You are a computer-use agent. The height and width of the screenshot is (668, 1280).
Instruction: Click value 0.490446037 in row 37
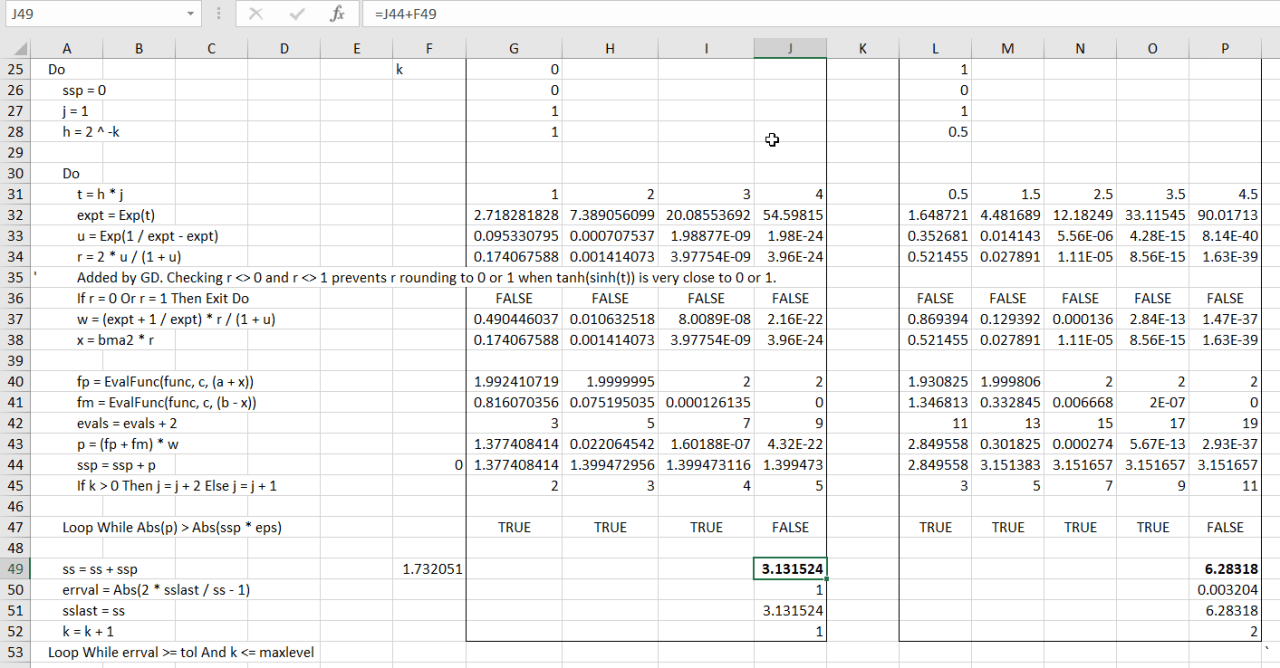pyautogui.click(x=516, y=319)
